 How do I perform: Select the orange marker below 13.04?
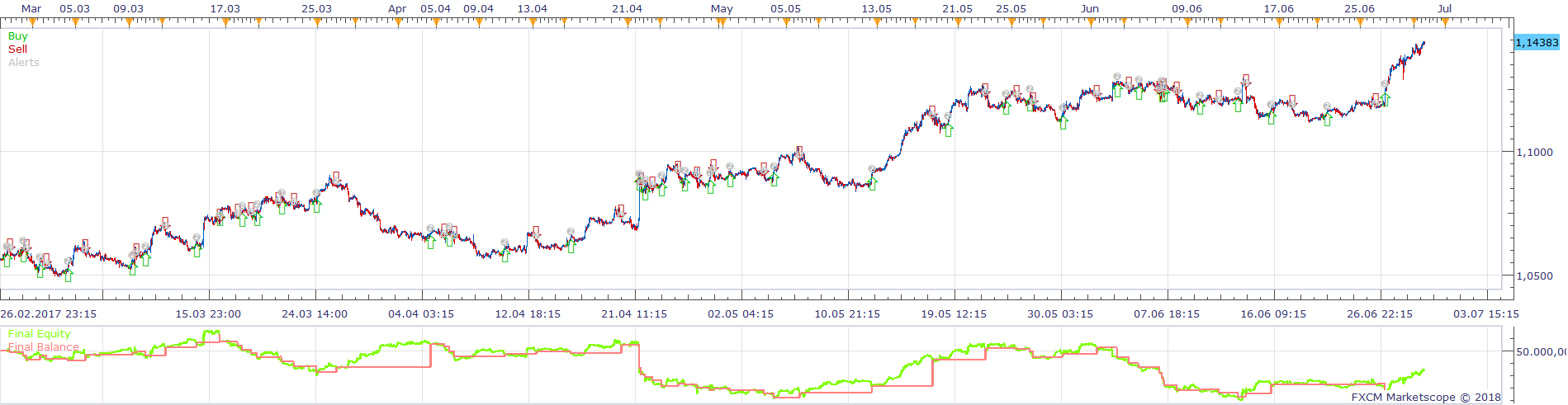533,22
